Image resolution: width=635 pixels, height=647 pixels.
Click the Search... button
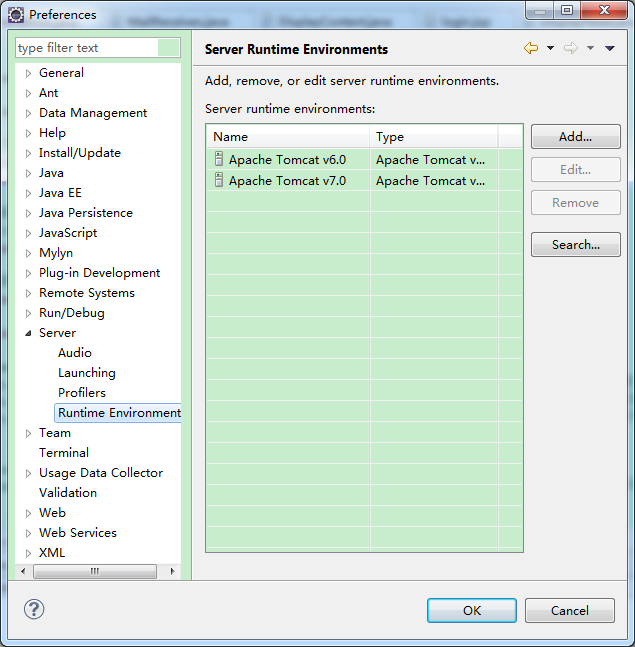point(576,245)
